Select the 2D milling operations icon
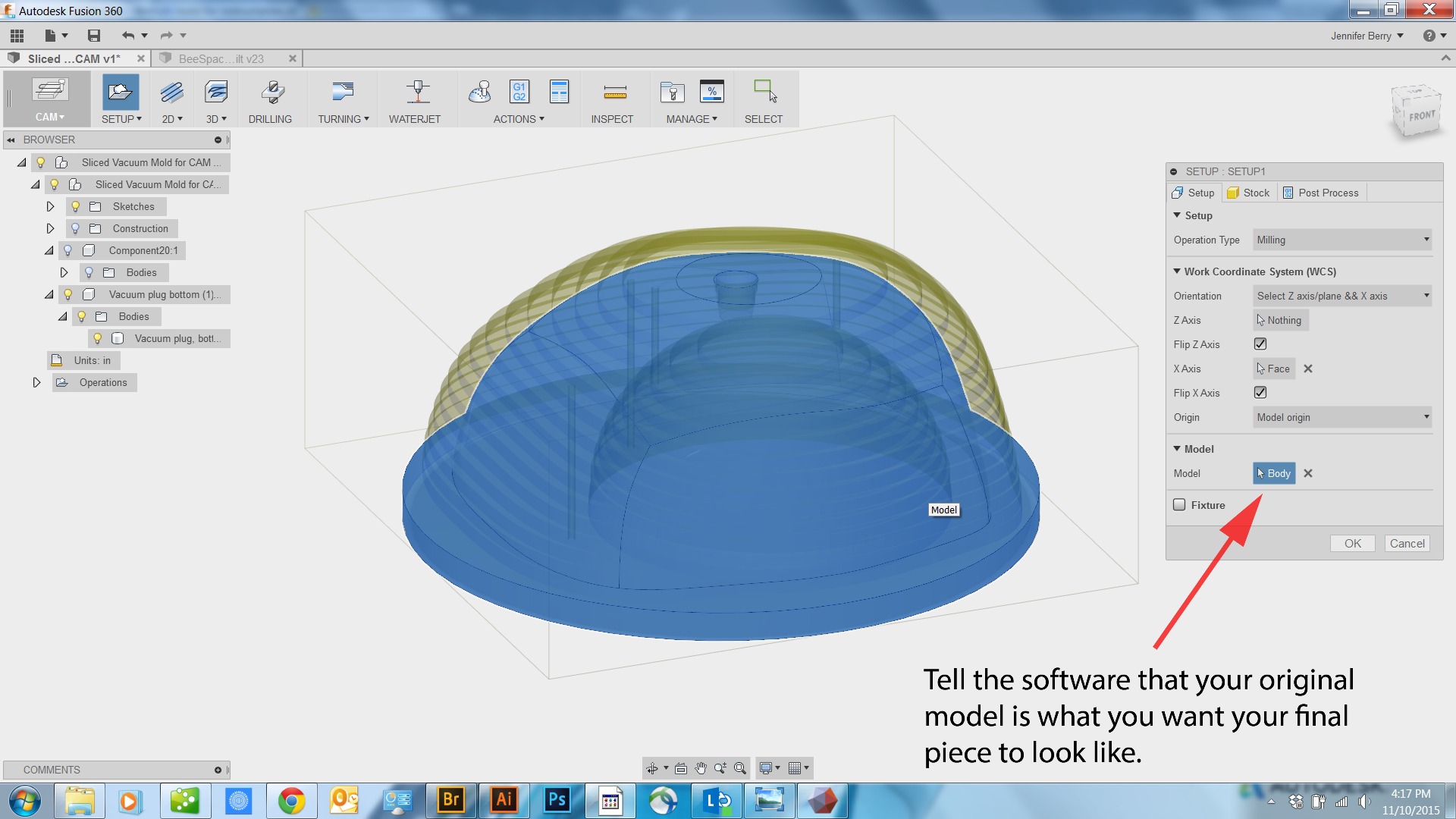 pos(171,93)
